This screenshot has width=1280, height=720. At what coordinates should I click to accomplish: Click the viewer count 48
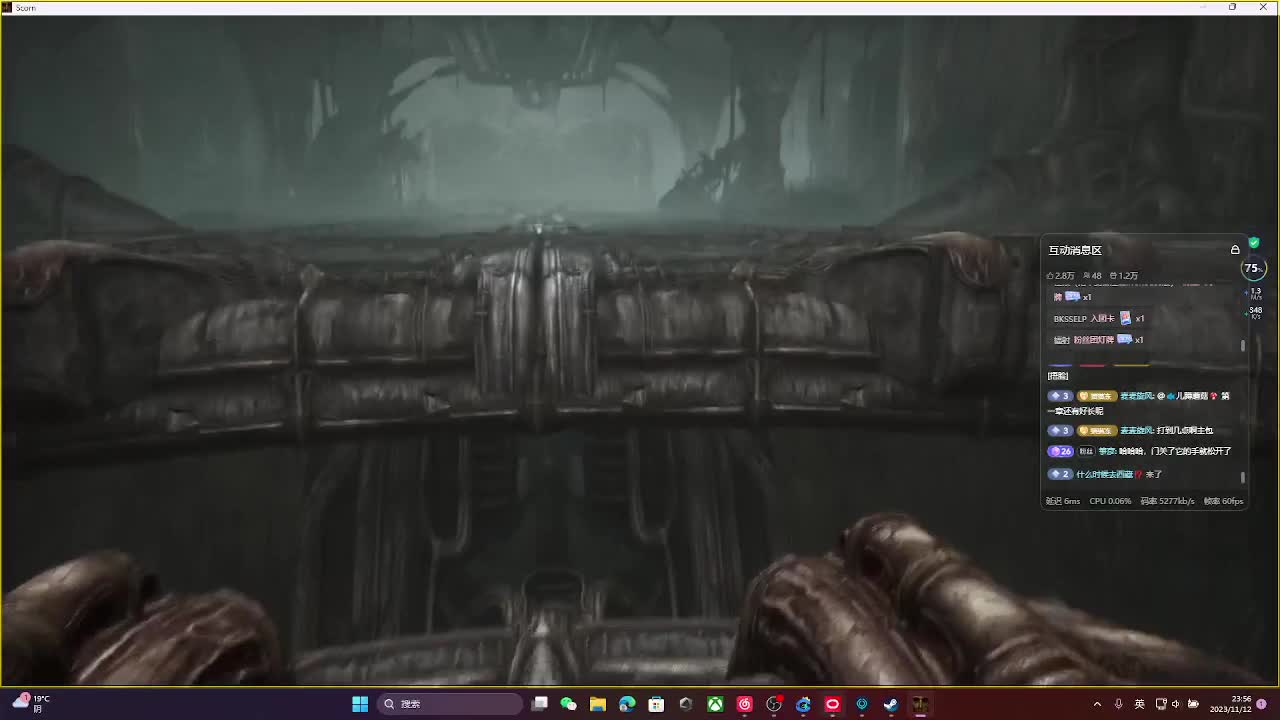pos(1092,276)
